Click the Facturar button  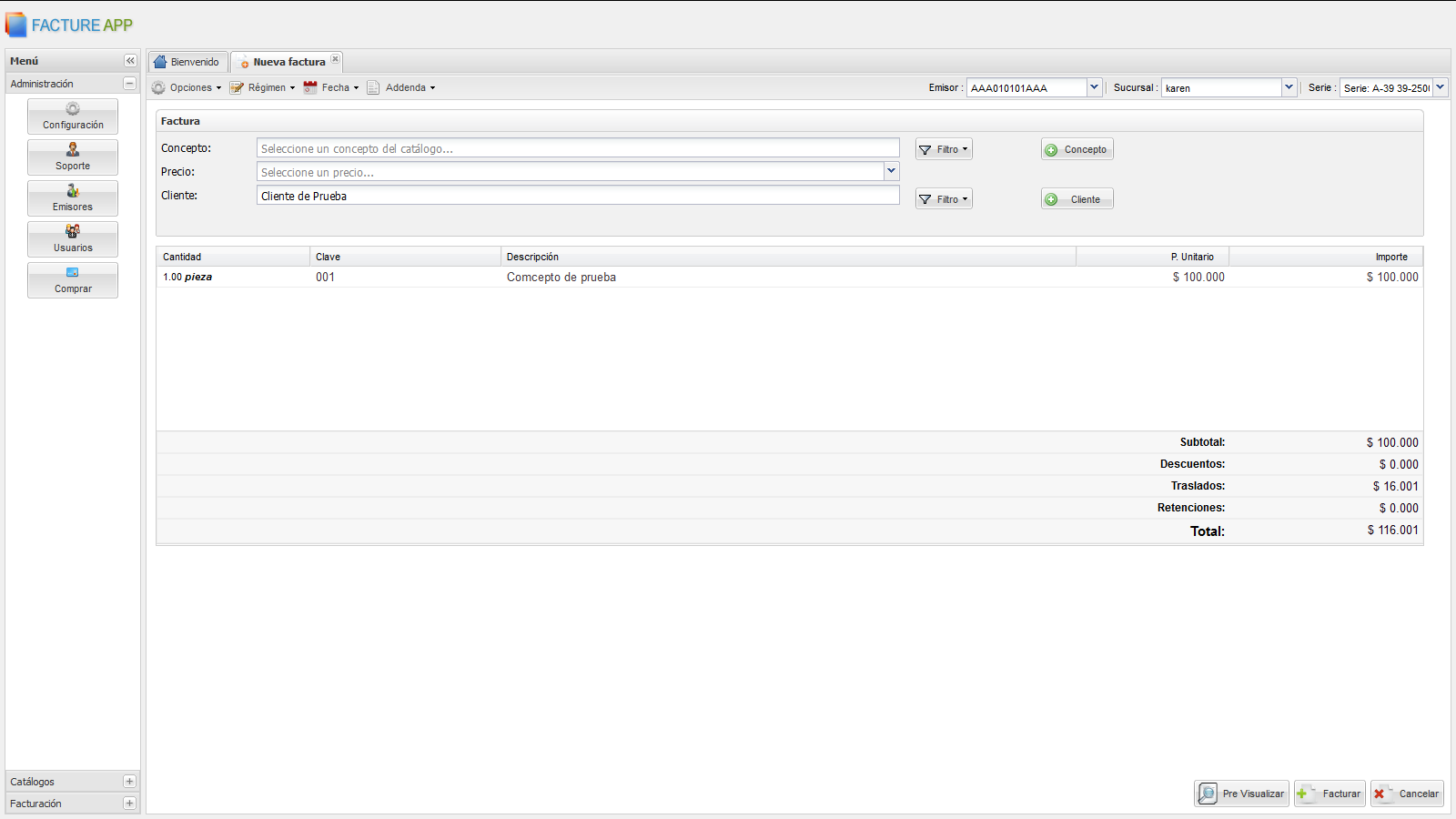[x=1330, y=794]
